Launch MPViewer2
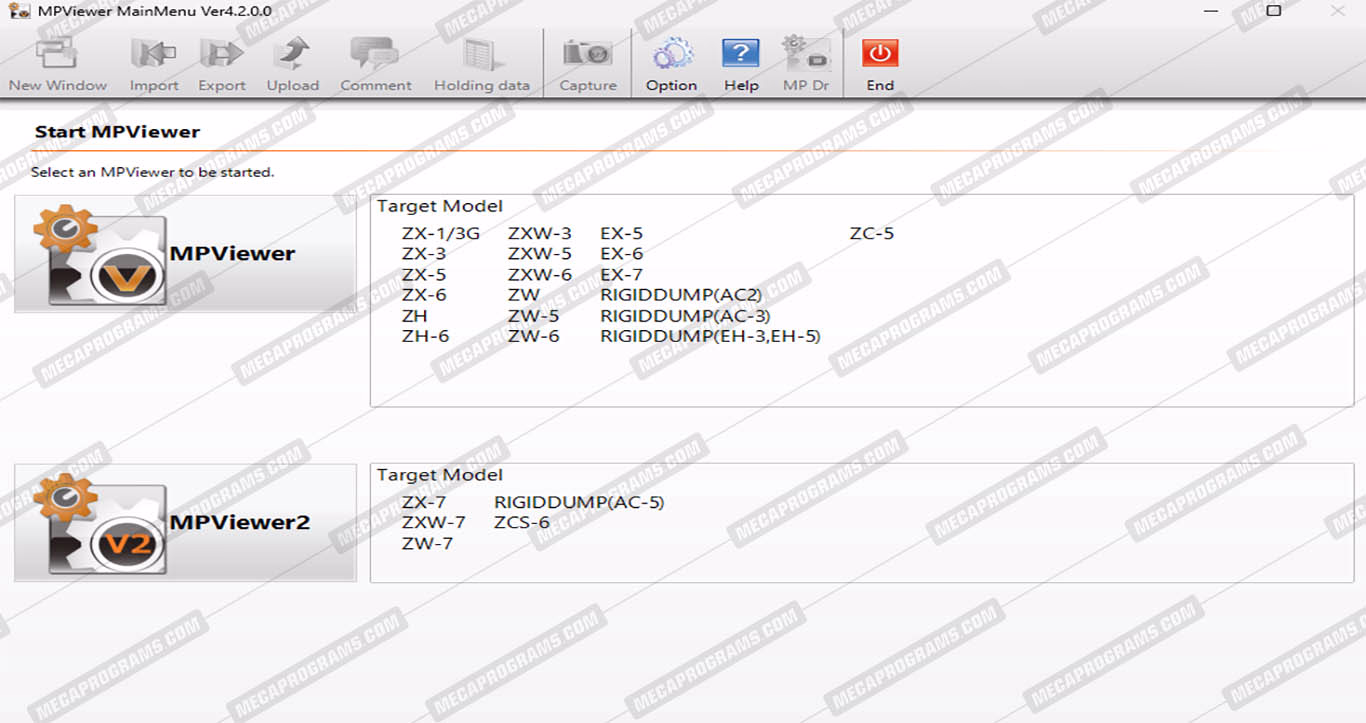 [x=185, y=522]
